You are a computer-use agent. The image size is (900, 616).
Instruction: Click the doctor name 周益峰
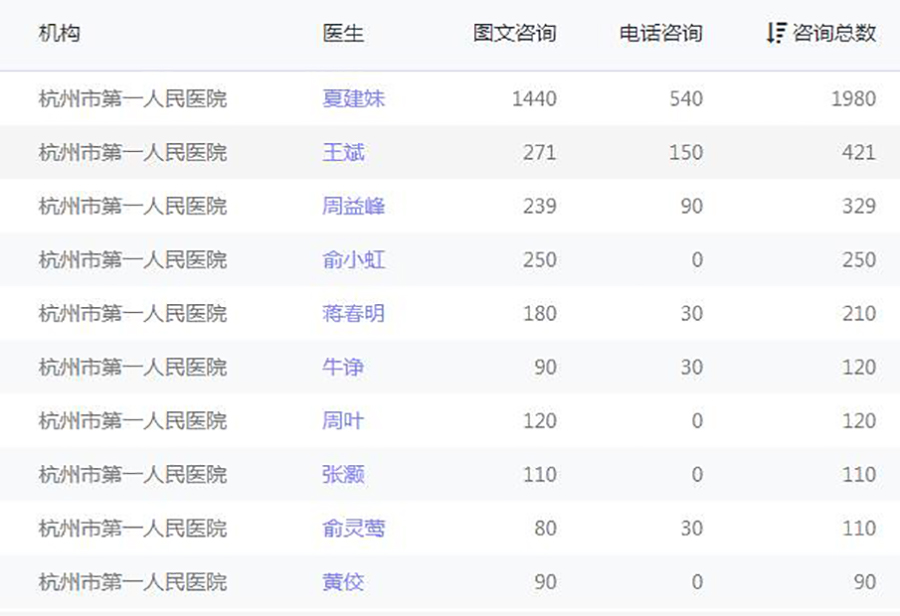(x=353, y=207)
